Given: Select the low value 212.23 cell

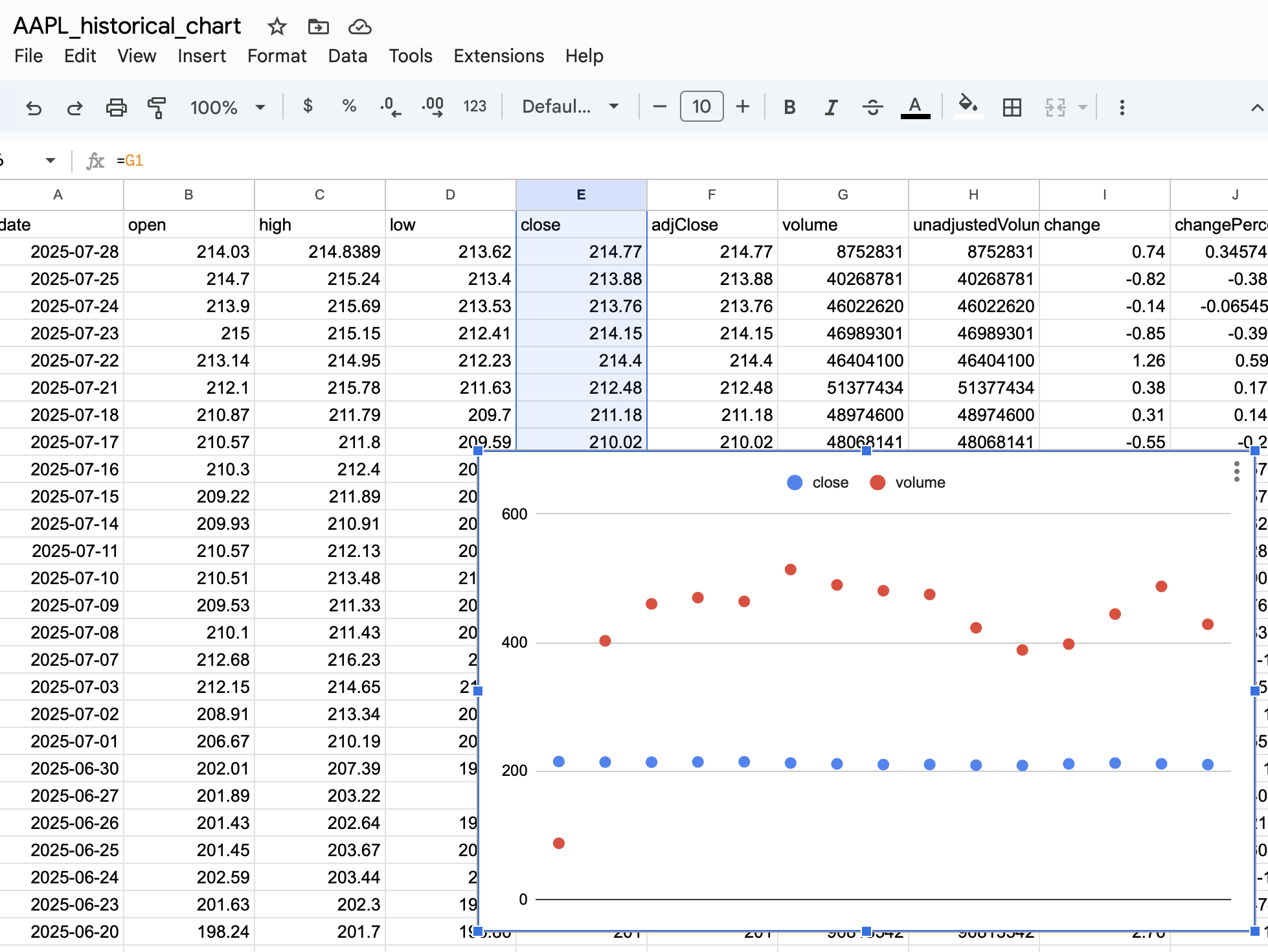Looking at the screenshot, I should [450, 361].
